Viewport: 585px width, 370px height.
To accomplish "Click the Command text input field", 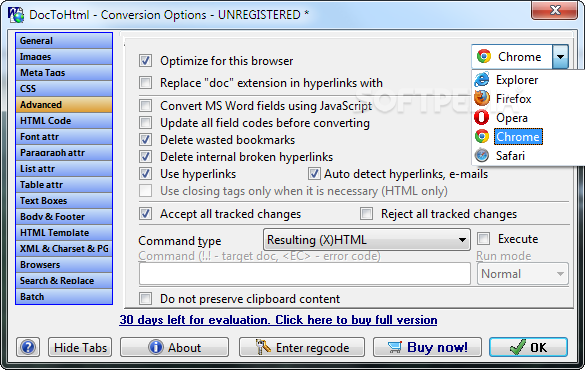I will click(x=304, y=274).
